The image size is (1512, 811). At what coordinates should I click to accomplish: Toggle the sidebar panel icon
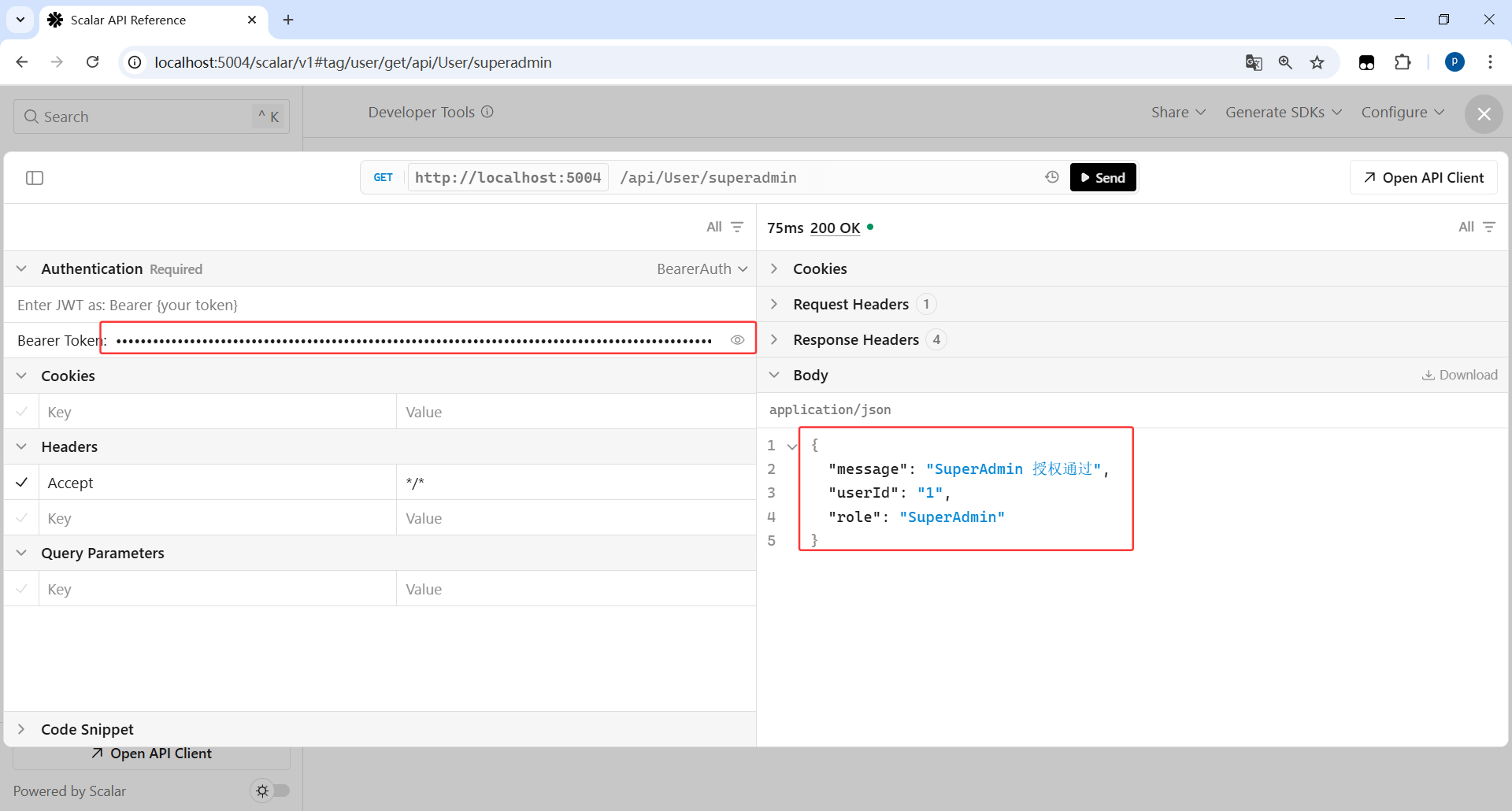point(35,178)
